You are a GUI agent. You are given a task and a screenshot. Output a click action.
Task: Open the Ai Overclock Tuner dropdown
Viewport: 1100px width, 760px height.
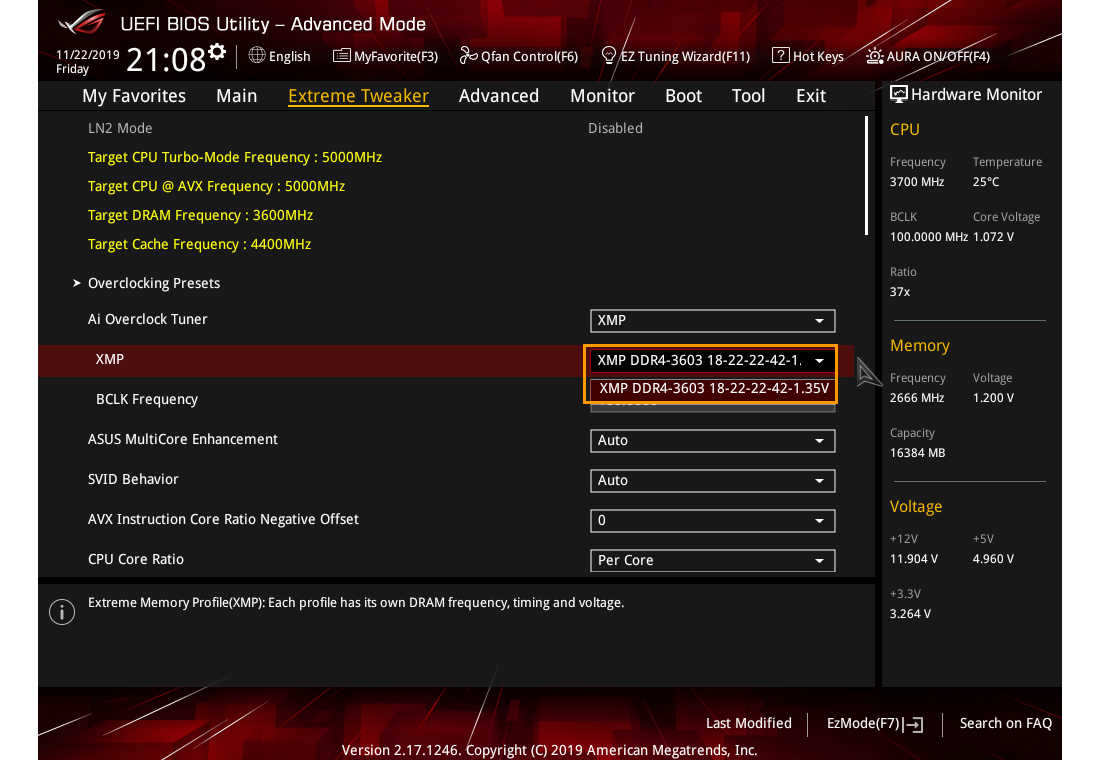click(x=713, y=321)
